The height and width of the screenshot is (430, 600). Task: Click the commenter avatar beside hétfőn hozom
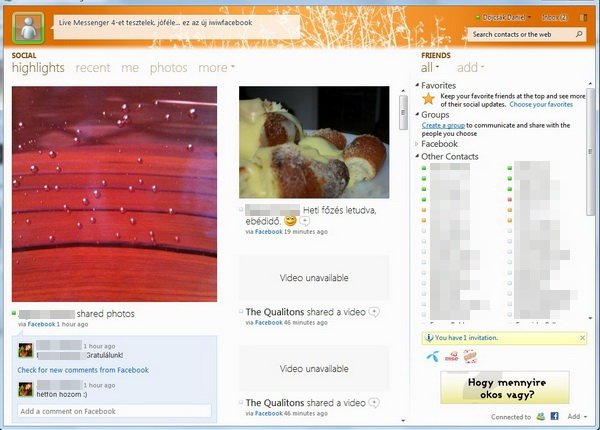(26, 389)
